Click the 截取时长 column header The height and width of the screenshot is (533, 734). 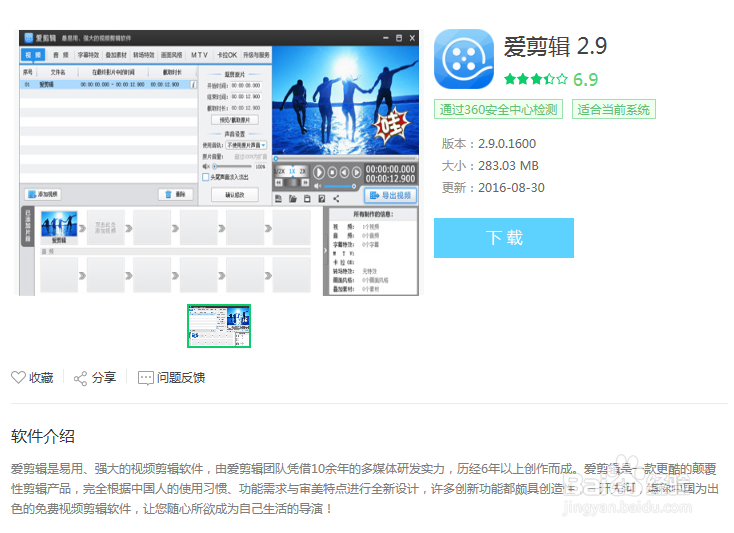[172, 72]
